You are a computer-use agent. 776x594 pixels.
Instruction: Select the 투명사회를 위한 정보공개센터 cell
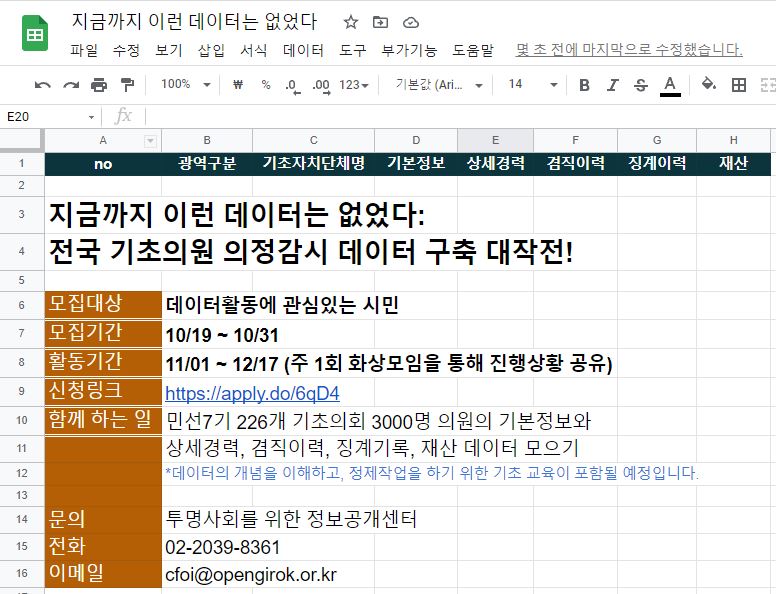click(x=292, y=520)
